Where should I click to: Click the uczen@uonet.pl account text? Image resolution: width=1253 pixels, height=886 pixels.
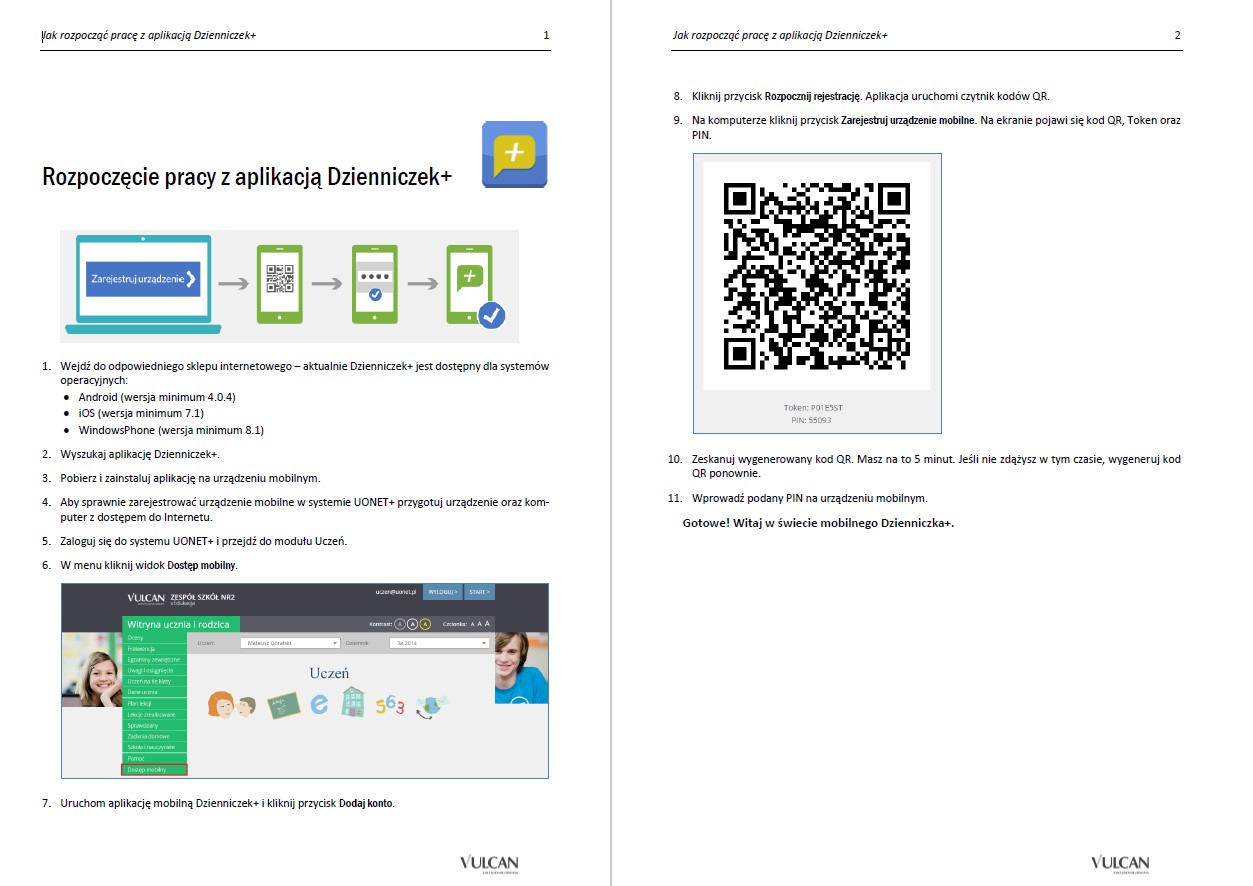click(395, 592)
